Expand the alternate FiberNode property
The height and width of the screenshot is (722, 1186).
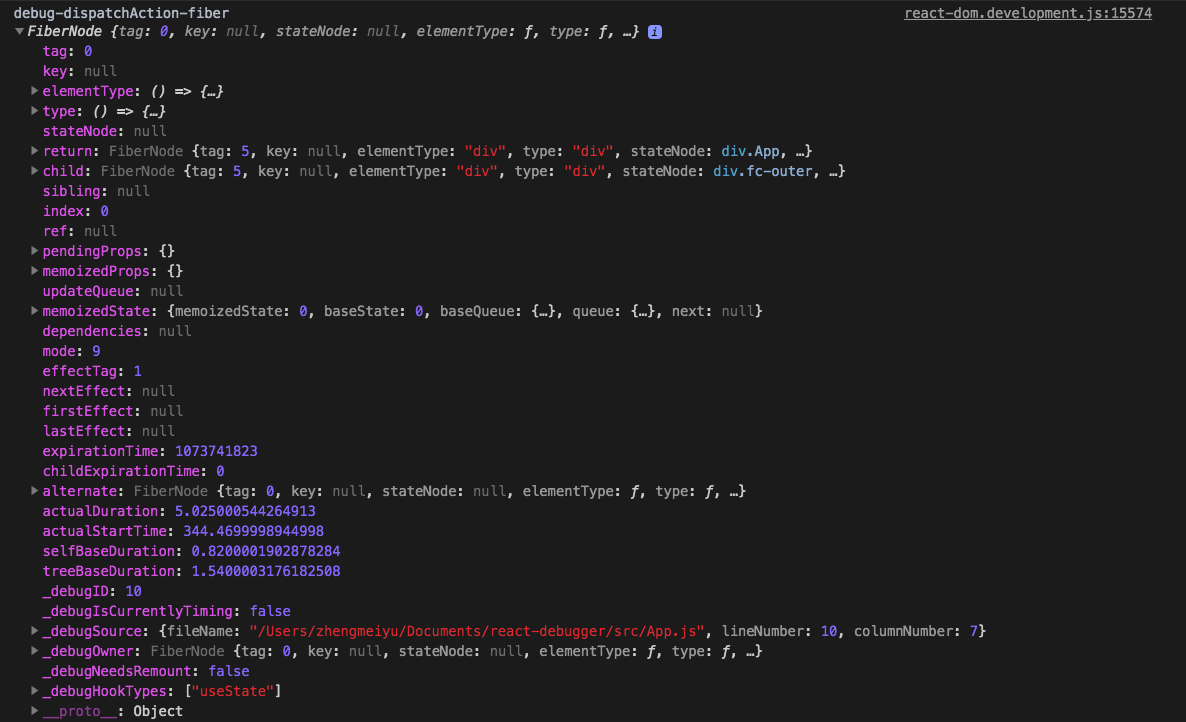[x=35, y=491]
